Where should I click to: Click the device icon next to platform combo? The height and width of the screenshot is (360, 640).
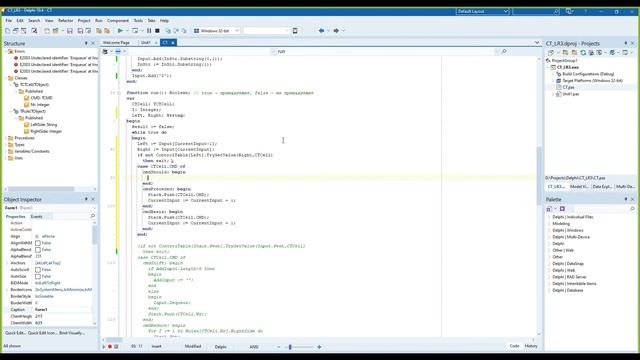pos(295,31)
